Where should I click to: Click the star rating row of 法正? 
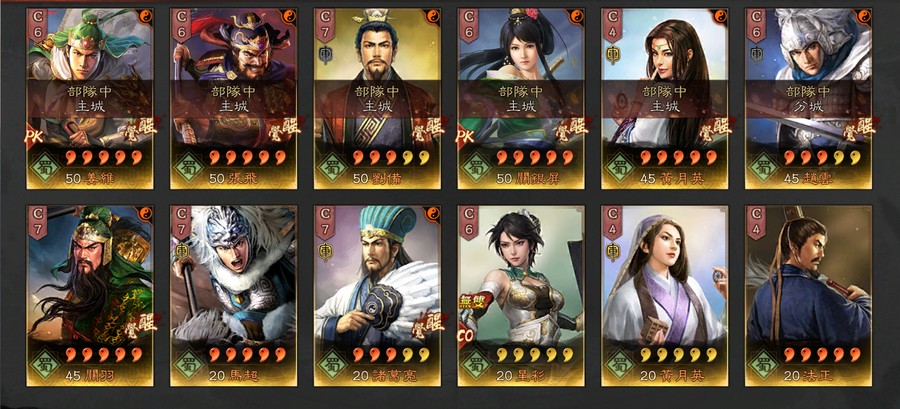823,355
